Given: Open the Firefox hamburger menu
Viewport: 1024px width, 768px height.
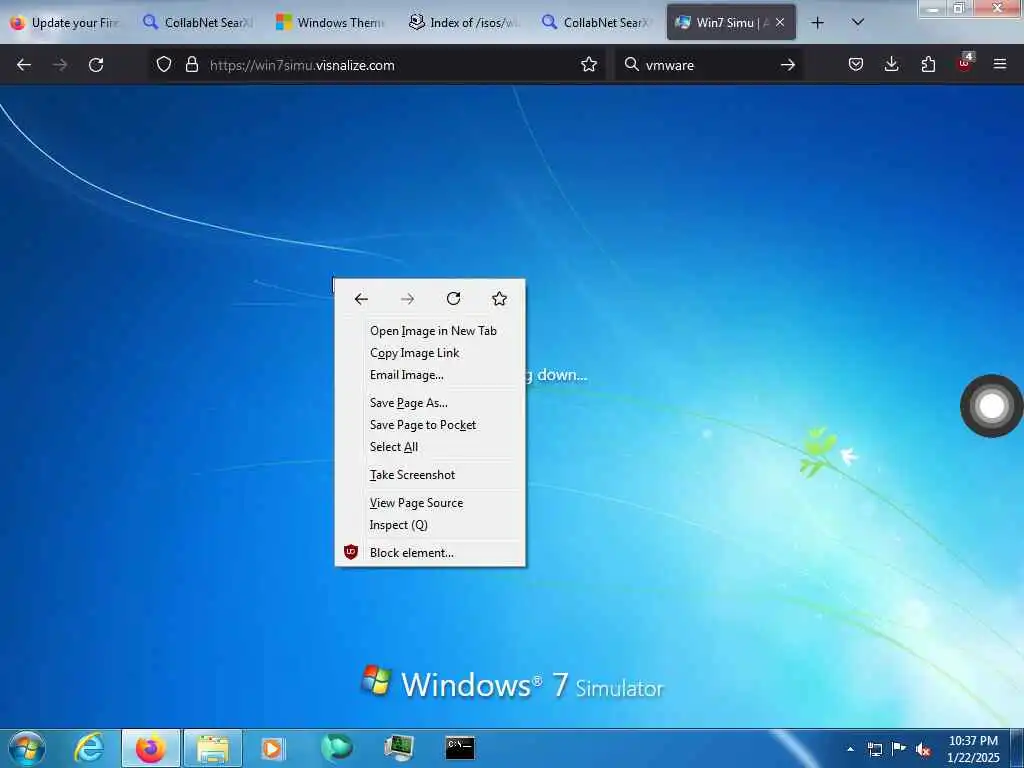Looking at the screenshot, I should [x=999, y=64].
